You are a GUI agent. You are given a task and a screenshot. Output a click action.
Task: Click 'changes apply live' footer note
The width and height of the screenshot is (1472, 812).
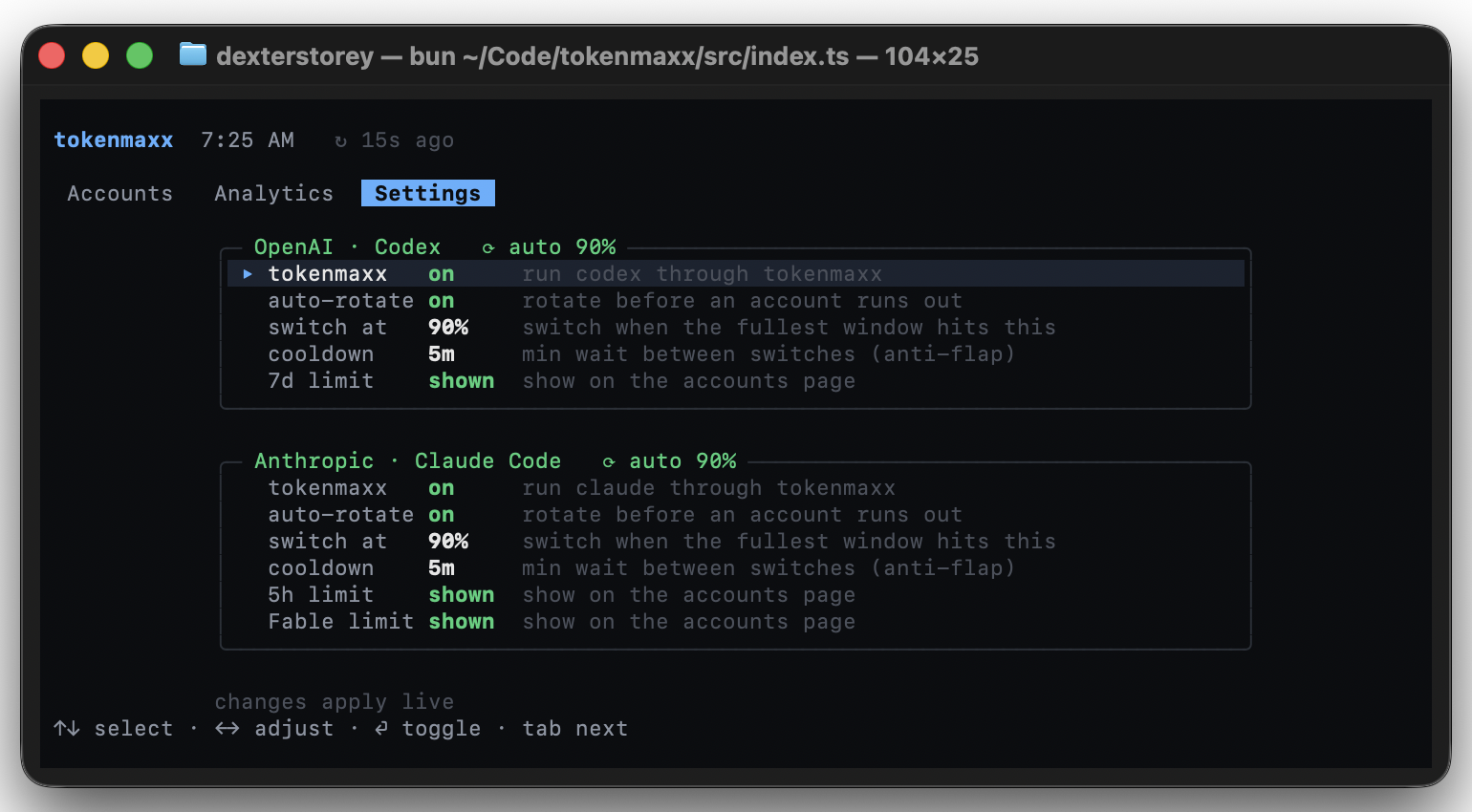(x=335, y=702)
